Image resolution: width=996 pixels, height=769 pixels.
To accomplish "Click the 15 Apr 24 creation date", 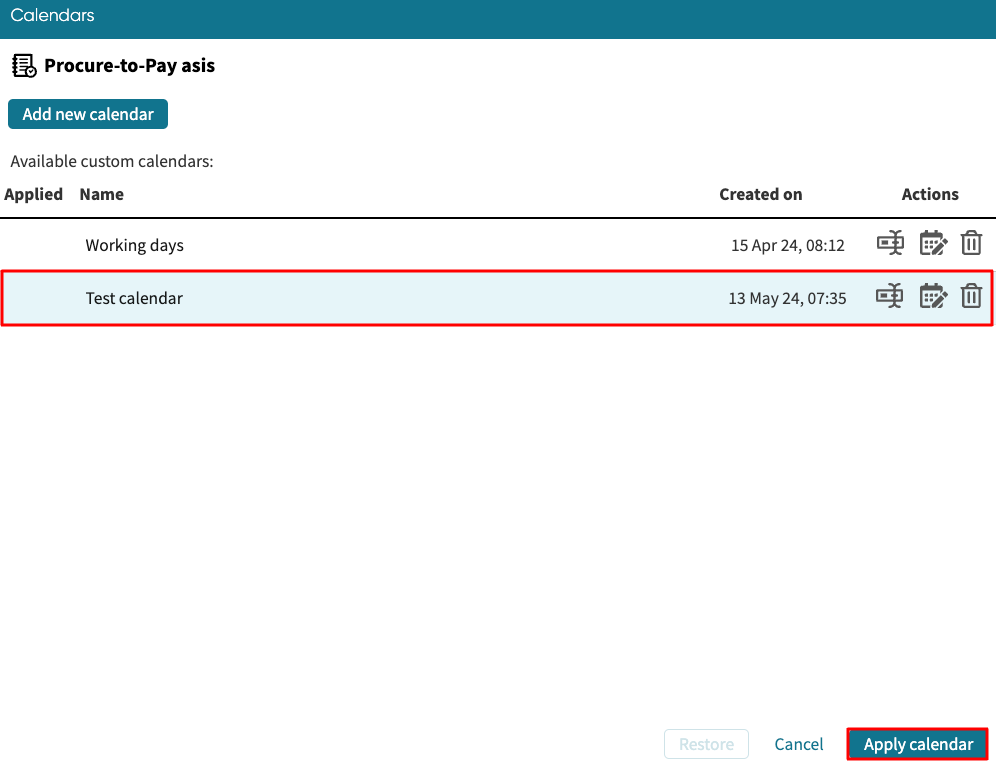I will click(x=787, y=245).
